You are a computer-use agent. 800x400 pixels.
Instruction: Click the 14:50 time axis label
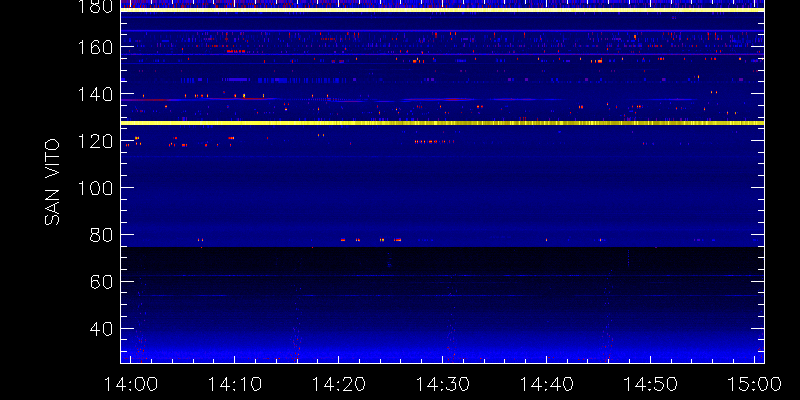[x=651, y=384]
